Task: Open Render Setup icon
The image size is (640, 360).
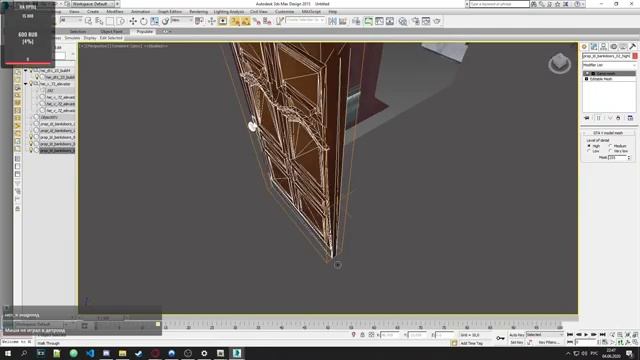Action: tap(416, 21)
